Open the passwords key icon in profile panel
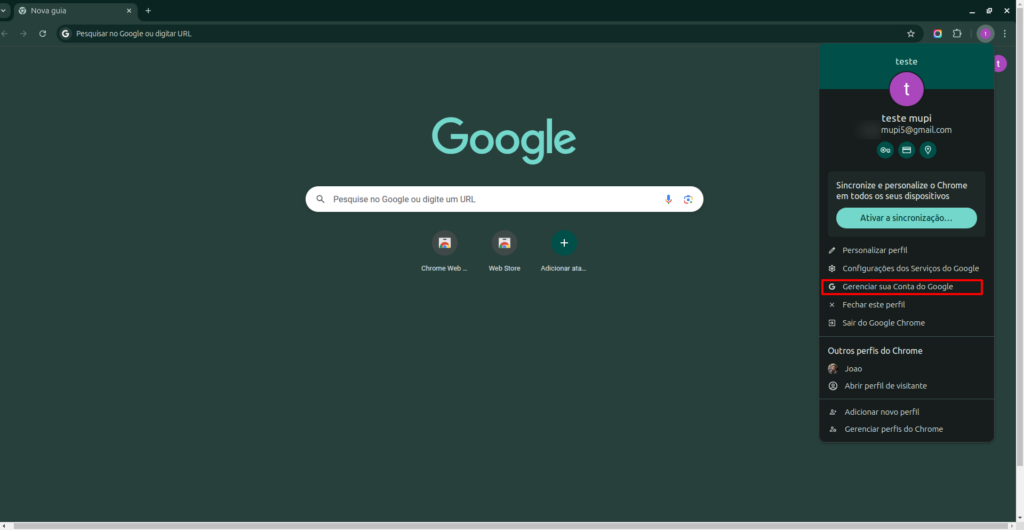 click(885, 150)
